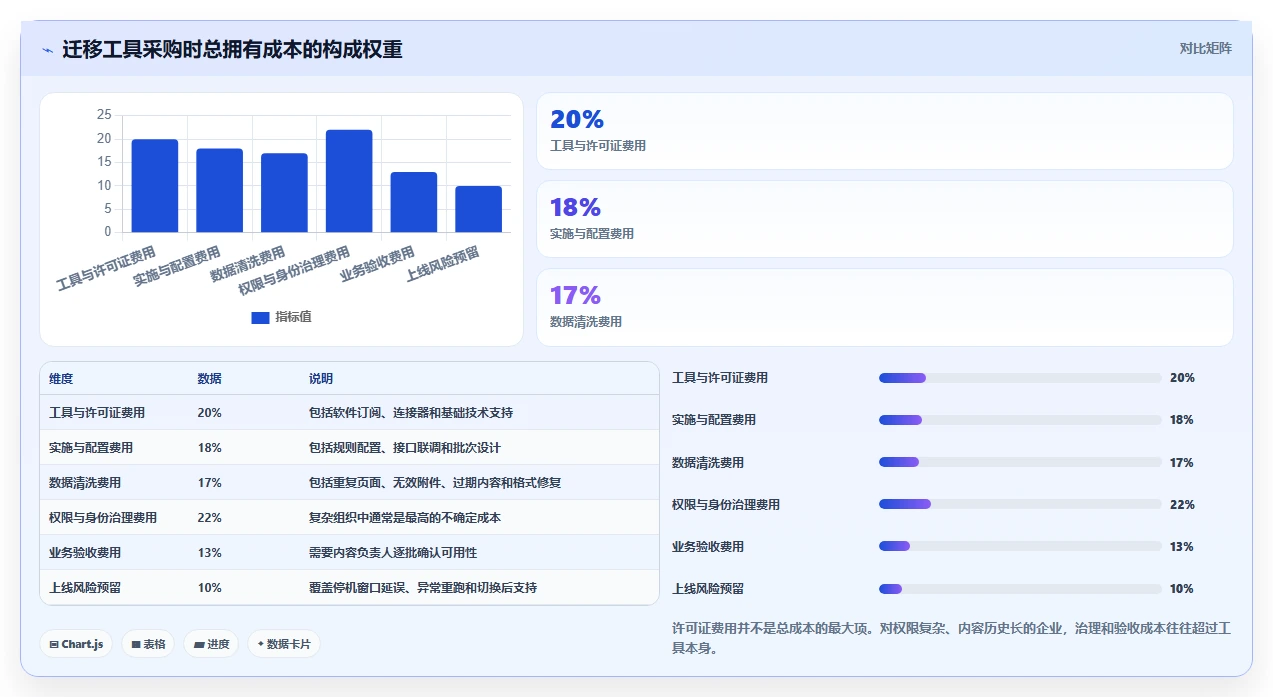Click the 数据 column header
1273x697 pixels.
click(x=210, y=379)
